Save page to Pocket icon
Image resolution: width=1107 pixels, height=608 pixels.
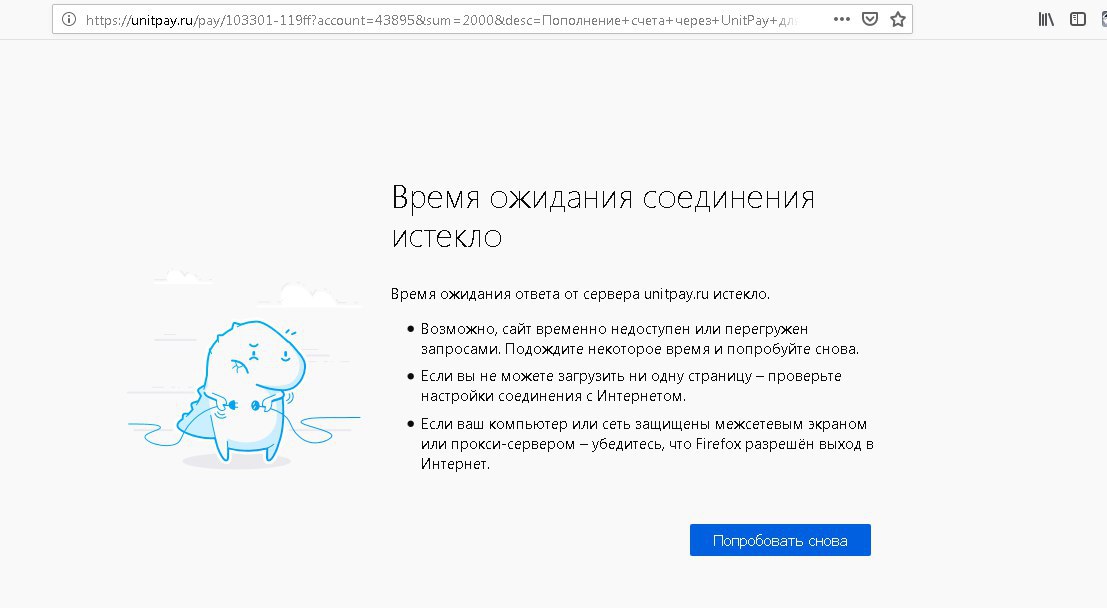pos(870,20)
